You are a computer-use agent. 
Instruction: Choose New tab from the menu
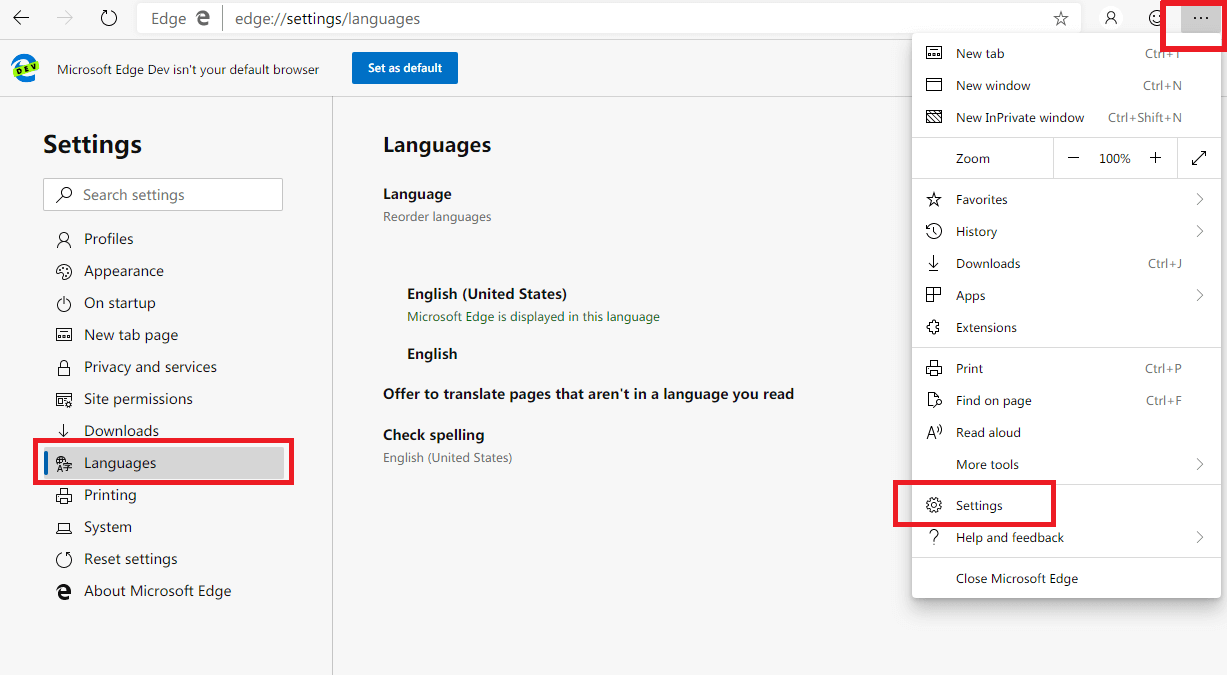point(980,53)
